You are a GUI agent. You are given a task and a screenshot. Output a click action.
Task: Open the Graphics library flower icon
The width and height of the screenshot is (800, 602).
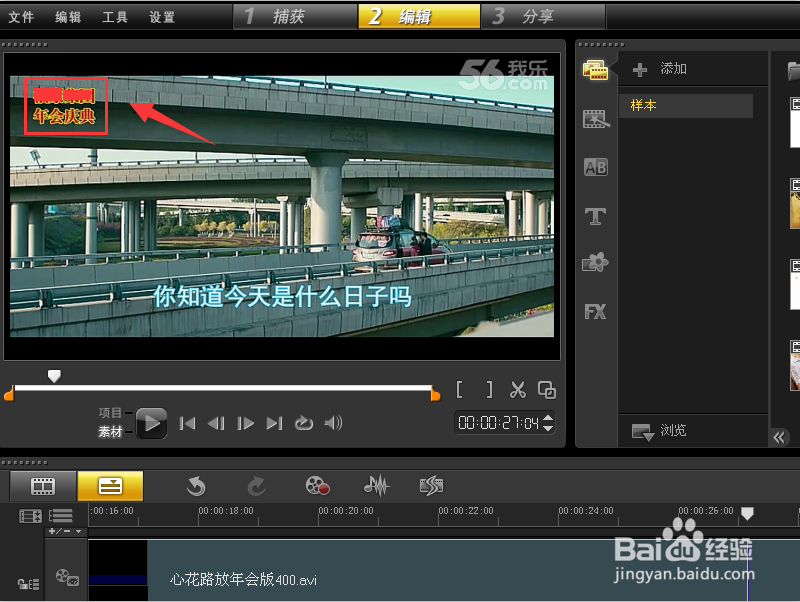[595, 263]
